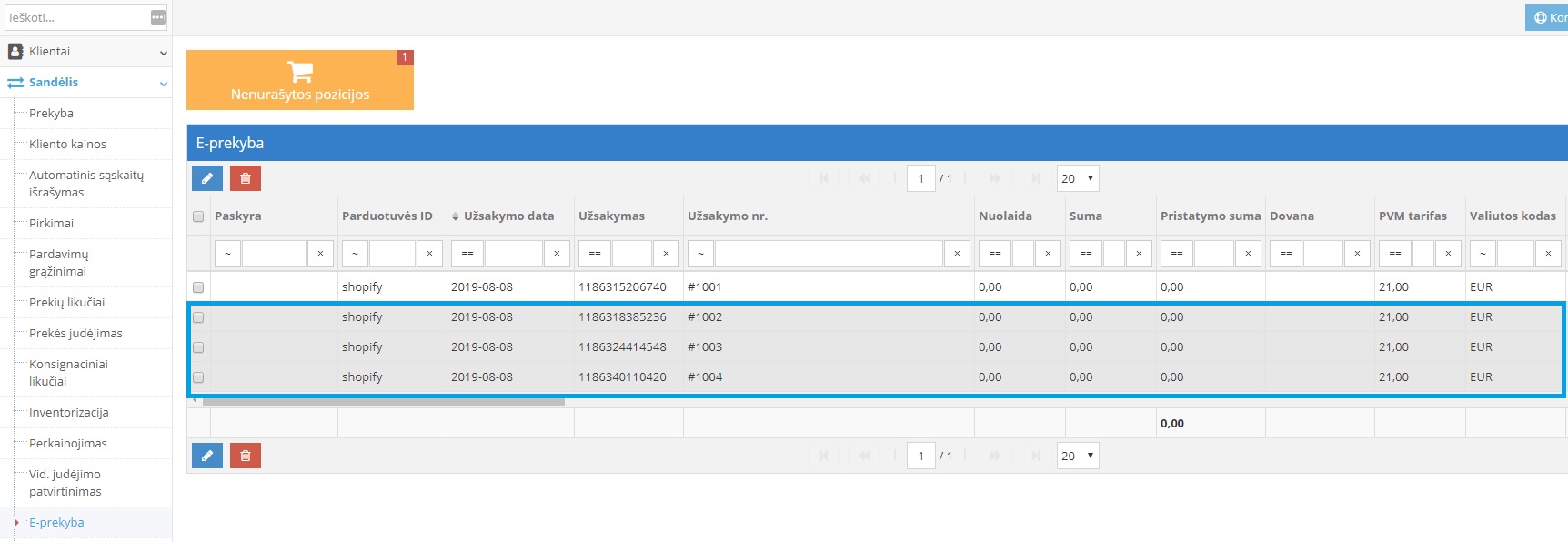The height and width of the screenshot is (542, 1568).
Task: Open Parduotuvės ID filter operator selector
Action: (355, 254)
